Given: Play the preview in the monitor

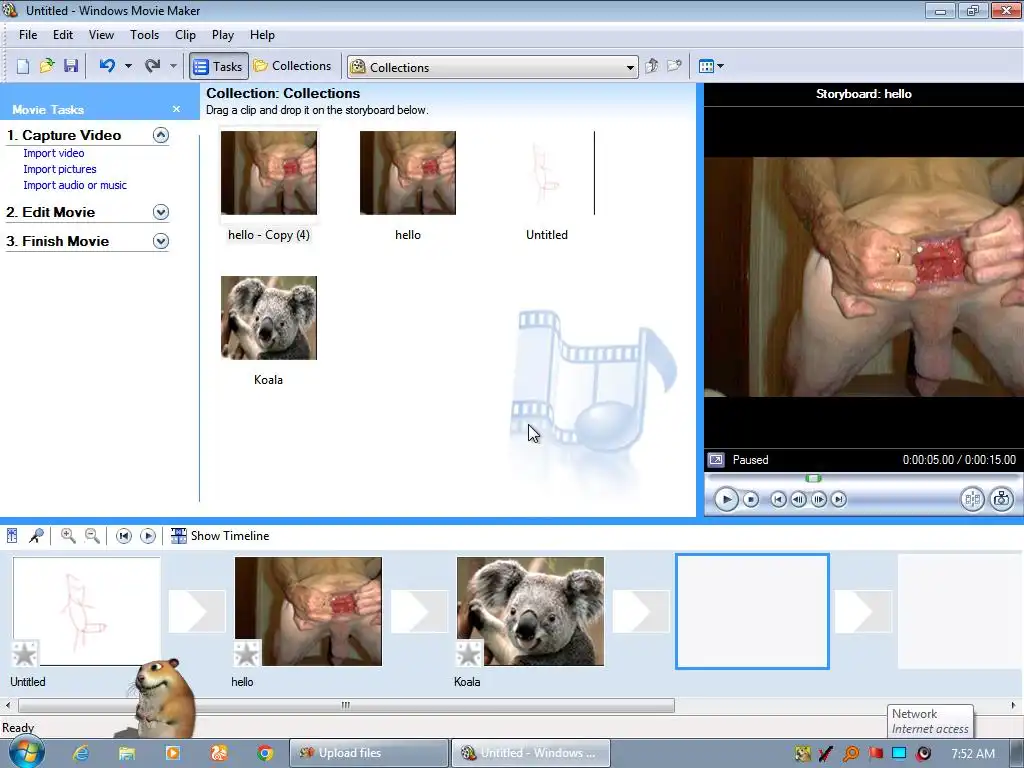Looking at the screenshot, I should click(726, 500).
